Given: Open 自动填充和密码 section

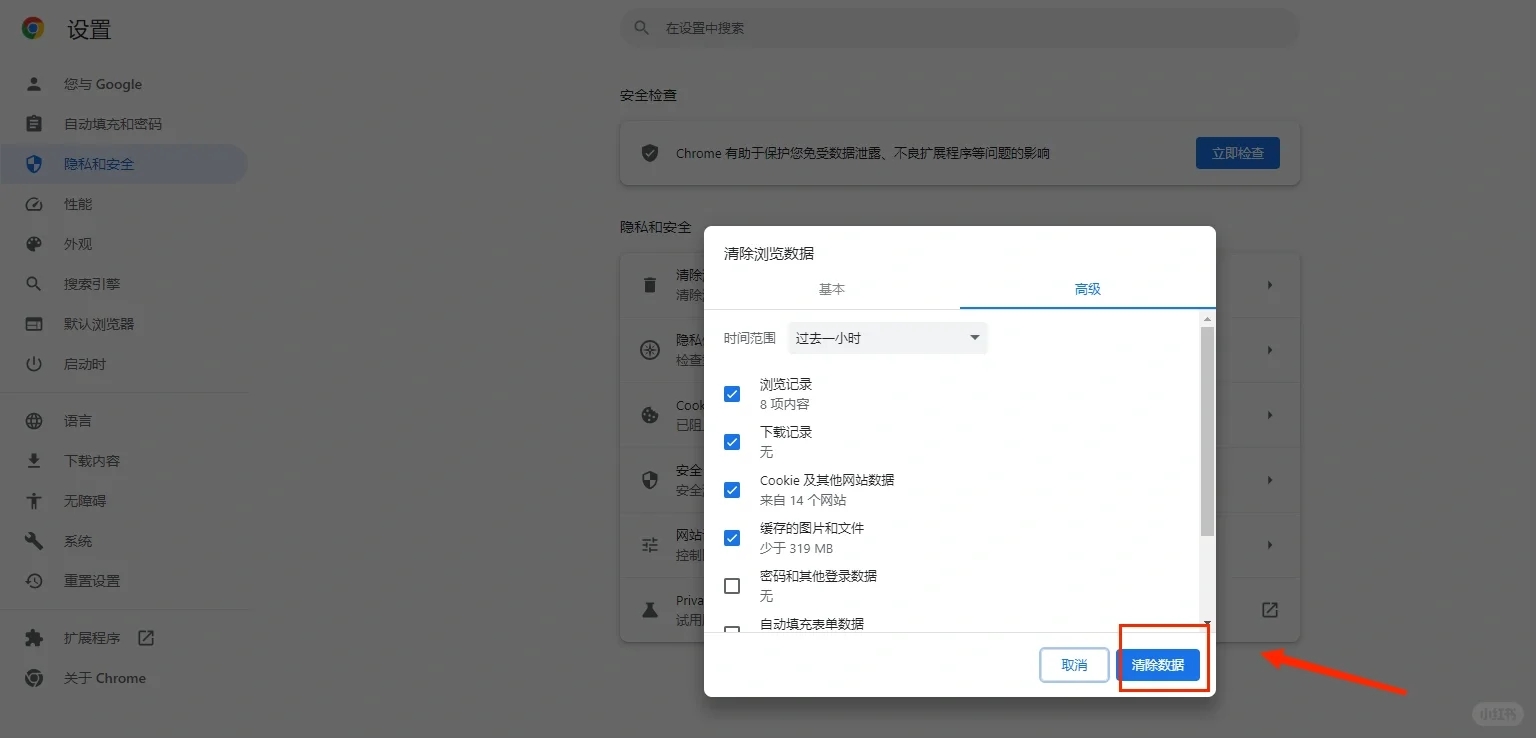Looking at the screenshot, I should [124, 124].
